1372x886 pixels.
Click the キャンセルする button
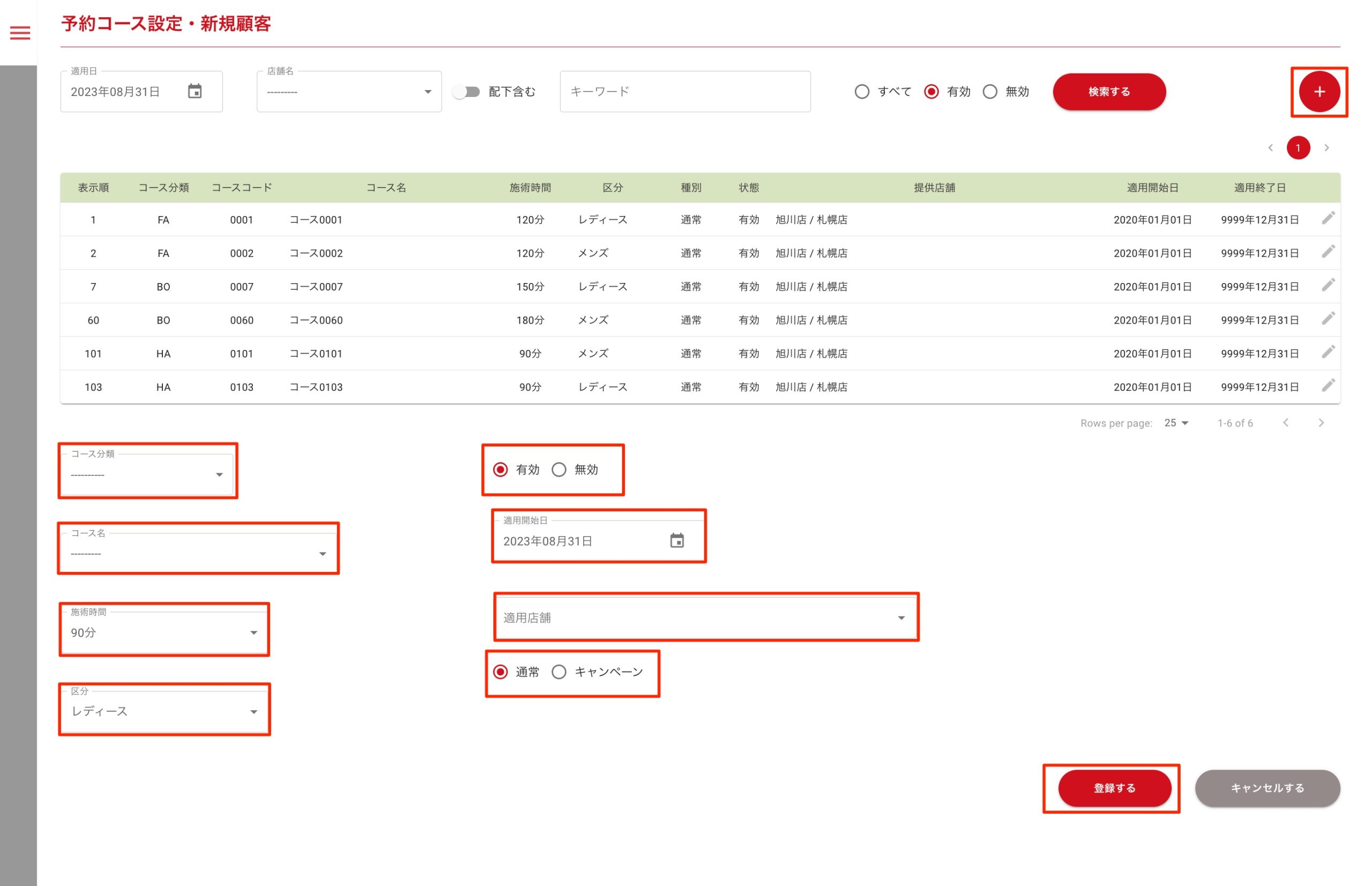pyautogui.click(x=1267, y=788)
